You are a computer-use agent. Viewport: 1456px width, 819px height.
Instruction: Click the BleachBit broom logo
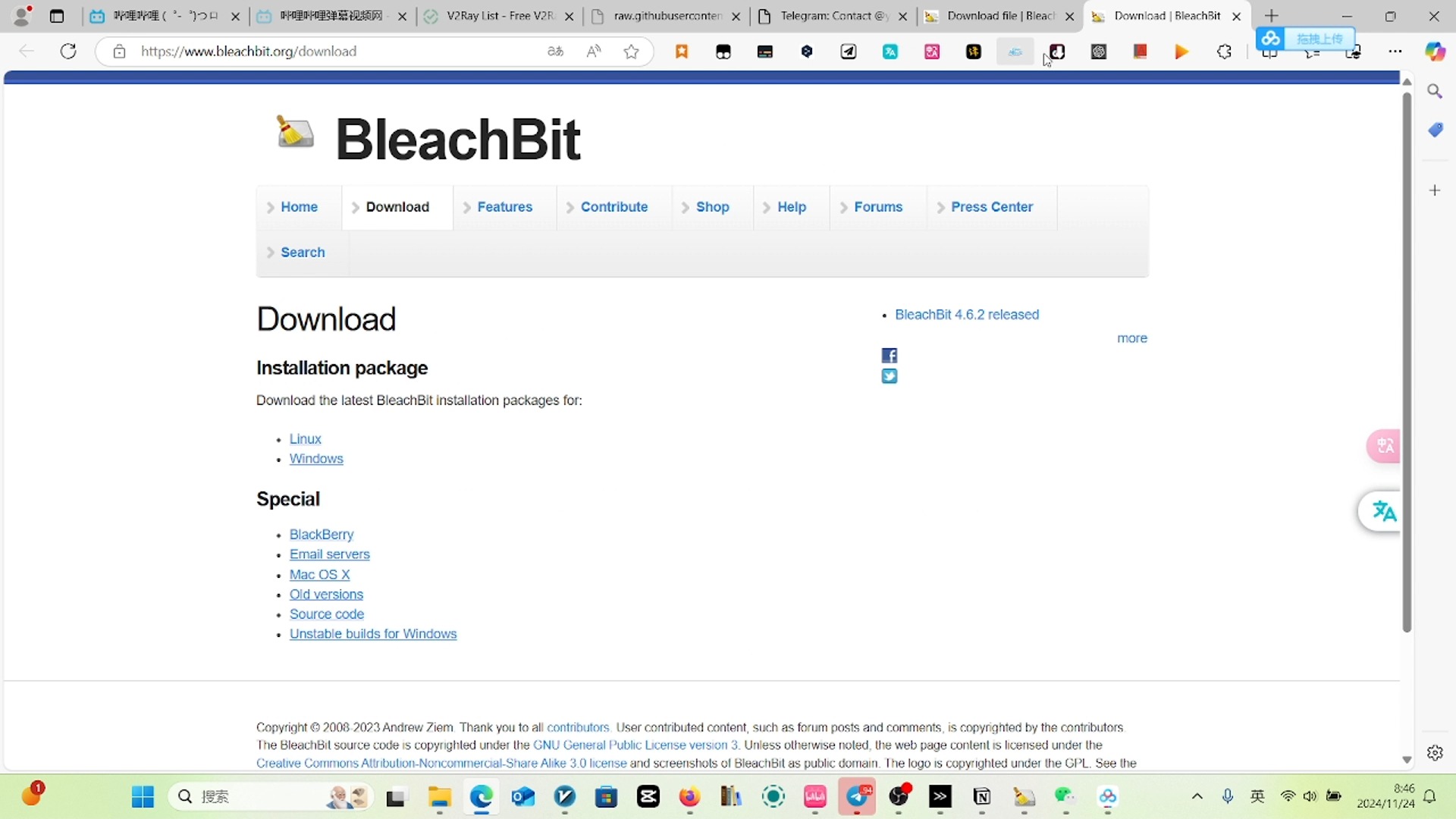click(295, 132)
